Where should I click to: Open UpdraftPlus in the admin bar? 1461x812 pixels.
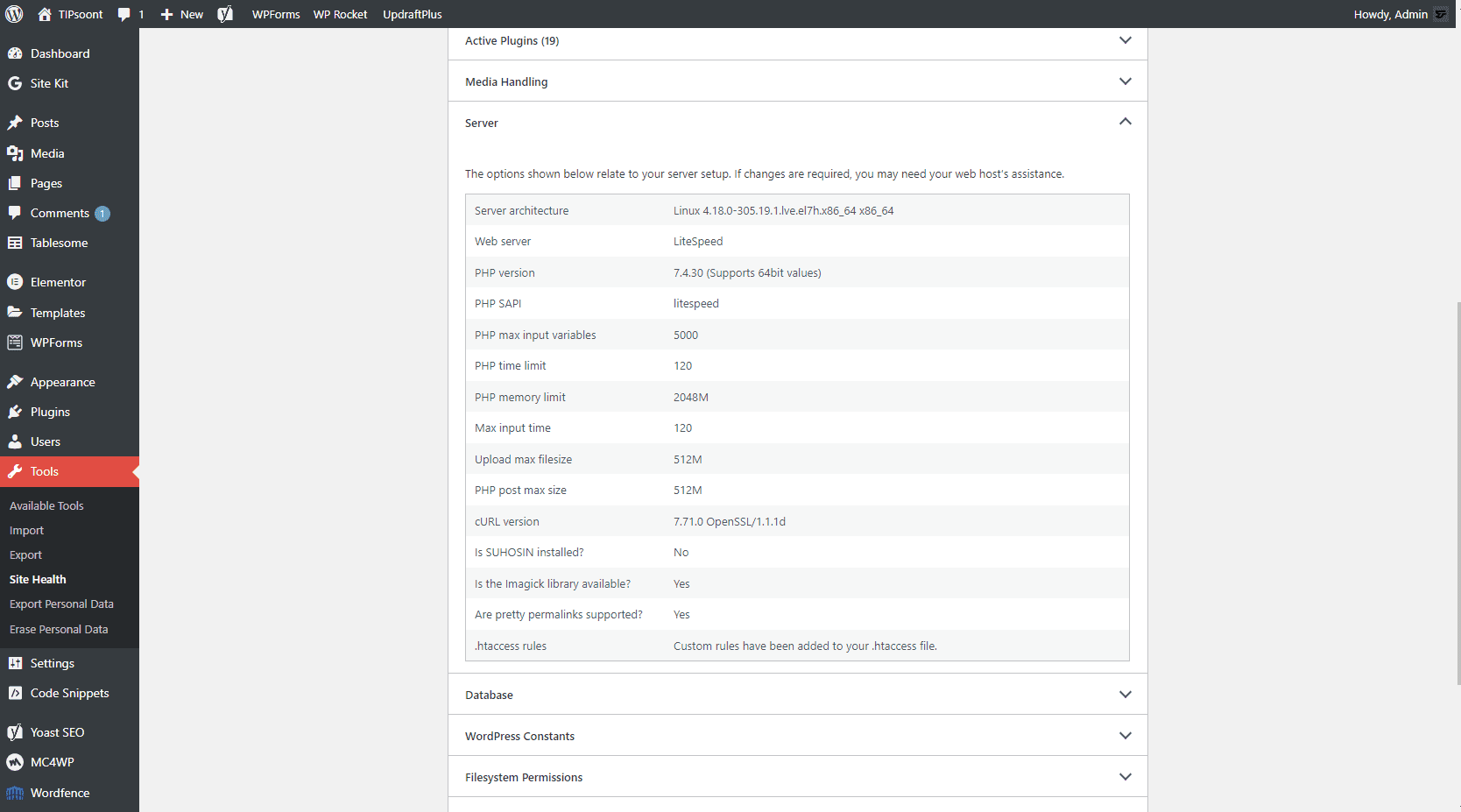pyautogui.click(x=413, y=14)
